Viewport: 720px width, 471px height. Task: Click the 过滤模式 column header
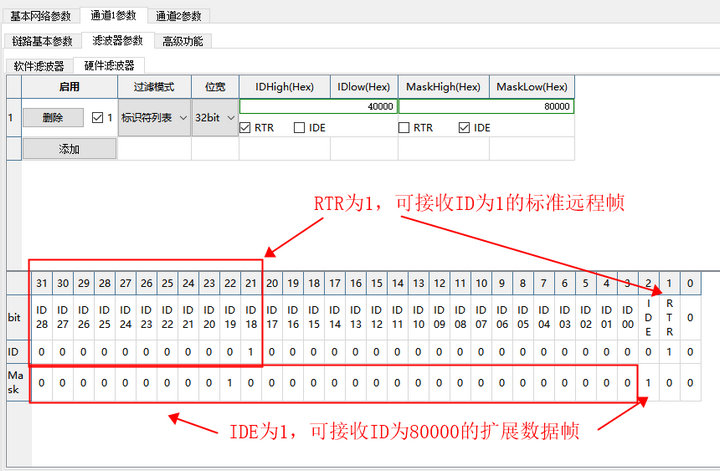tap(154, 87)
